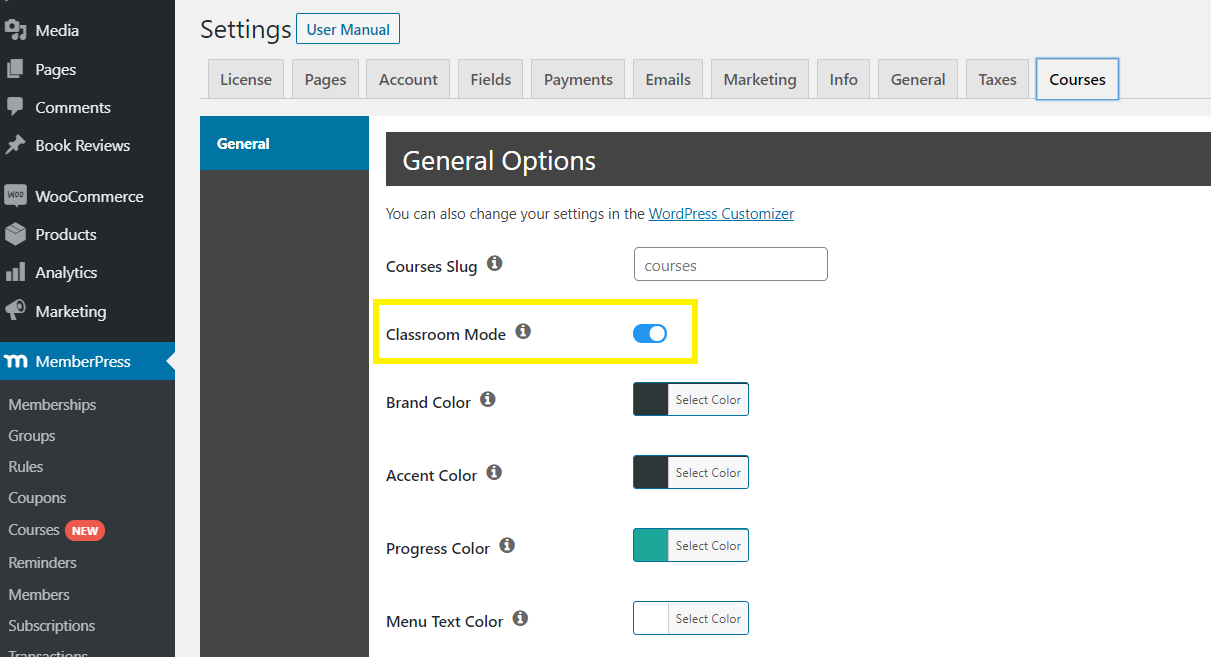Click the WooCommerce logo icon

pyautogui.click(x=15, y=196)
